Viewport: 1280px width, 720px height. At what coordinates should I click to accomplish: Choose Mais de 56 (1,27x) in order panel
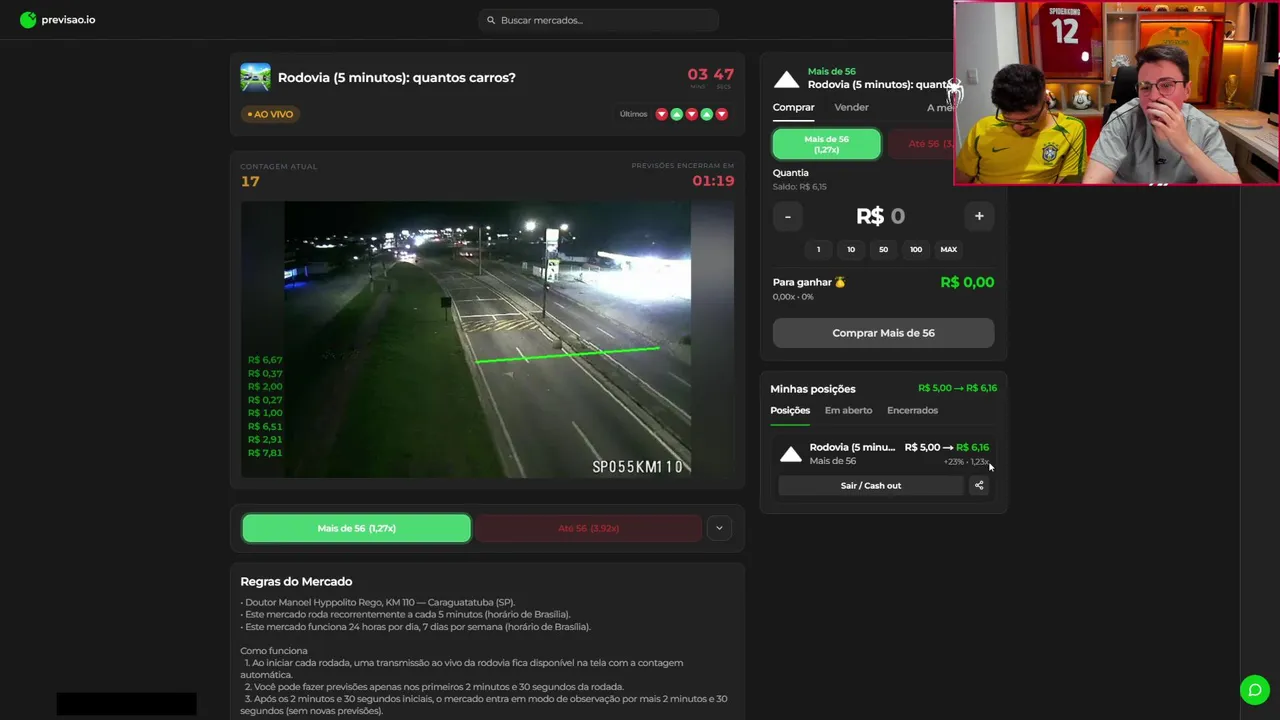(826, 144)
